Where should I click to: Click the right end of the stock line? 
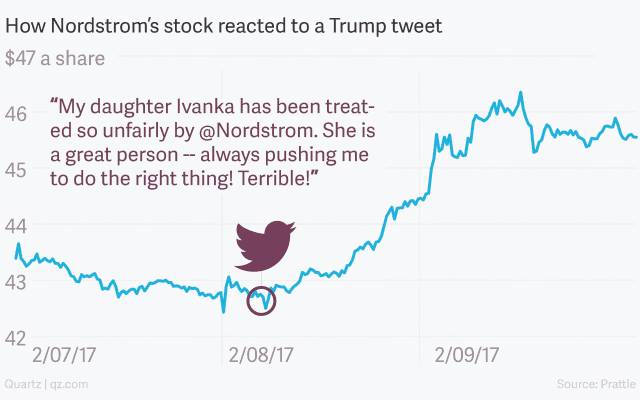tap(636, 137)
